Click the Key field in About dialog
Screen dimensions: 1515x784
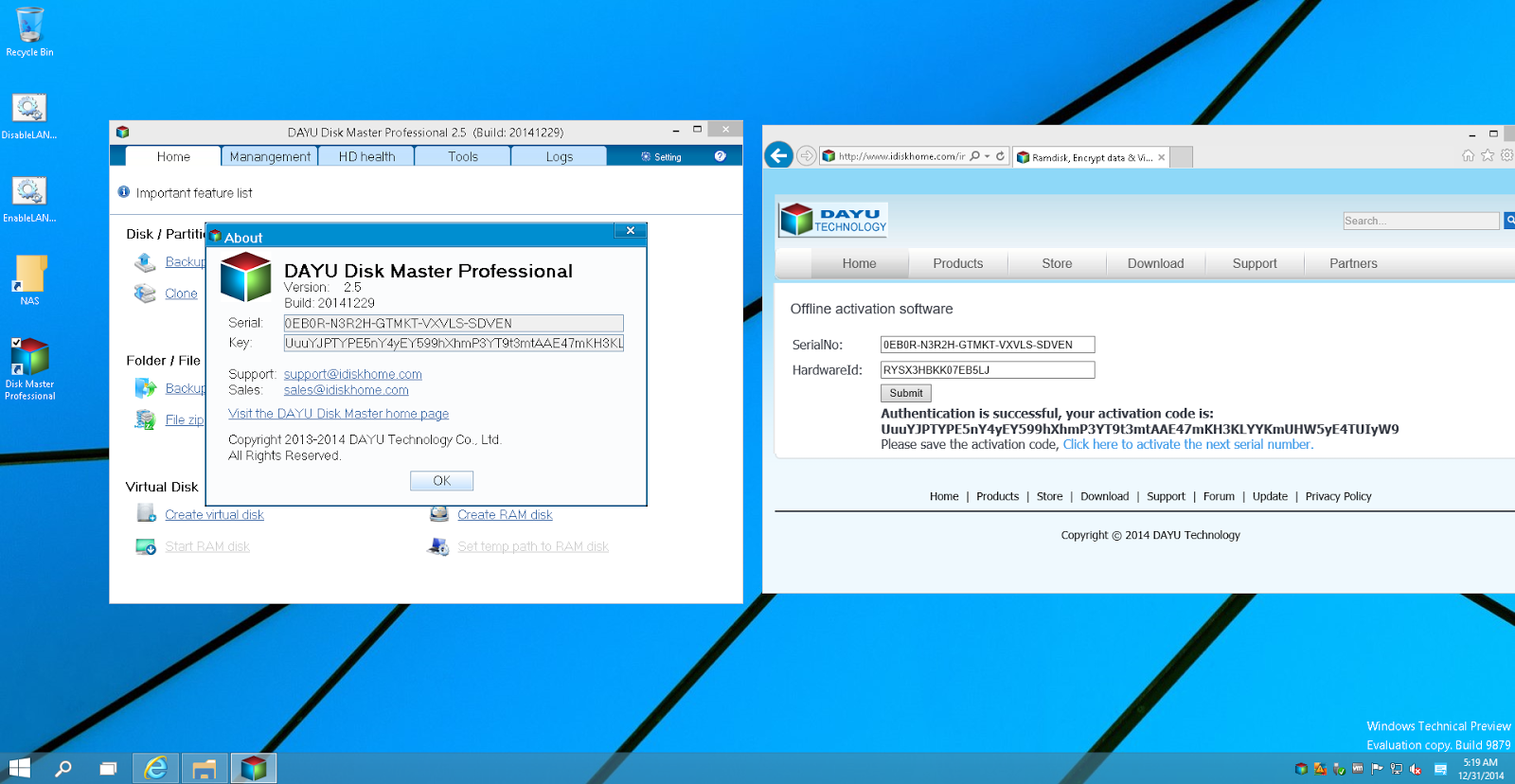point(454,343)
